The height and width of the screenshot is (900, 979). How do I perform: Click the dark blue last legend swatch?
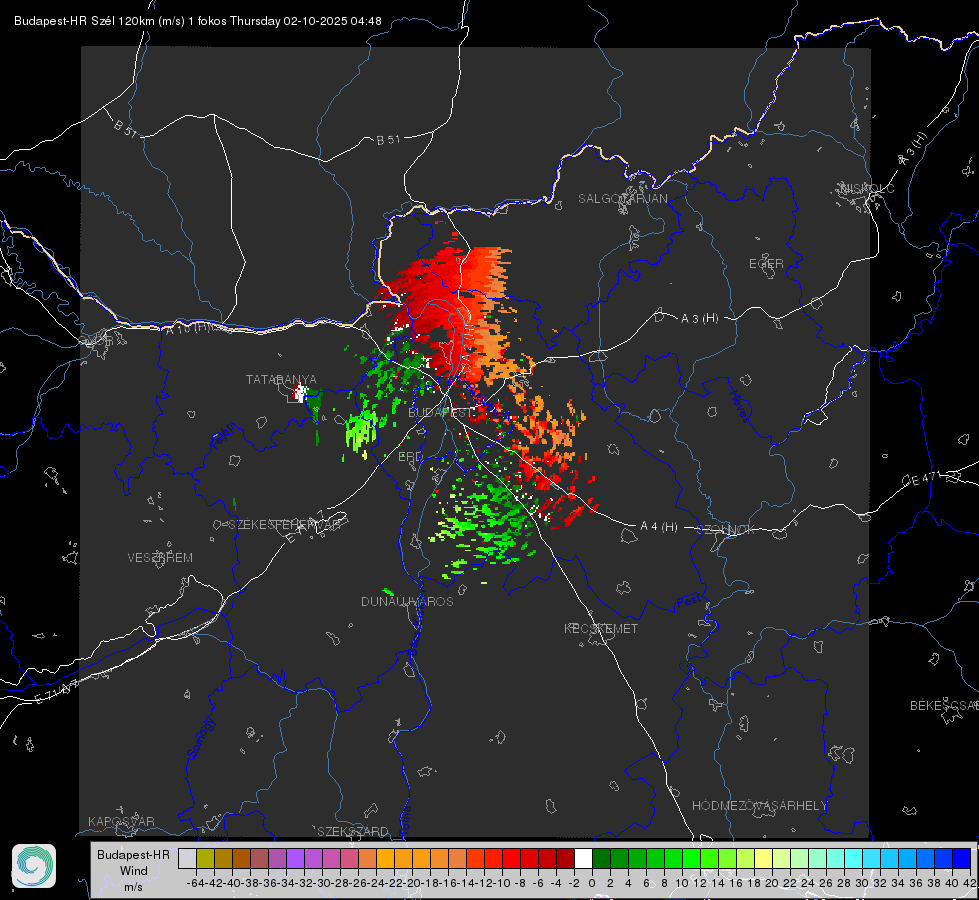coord(962,858)
